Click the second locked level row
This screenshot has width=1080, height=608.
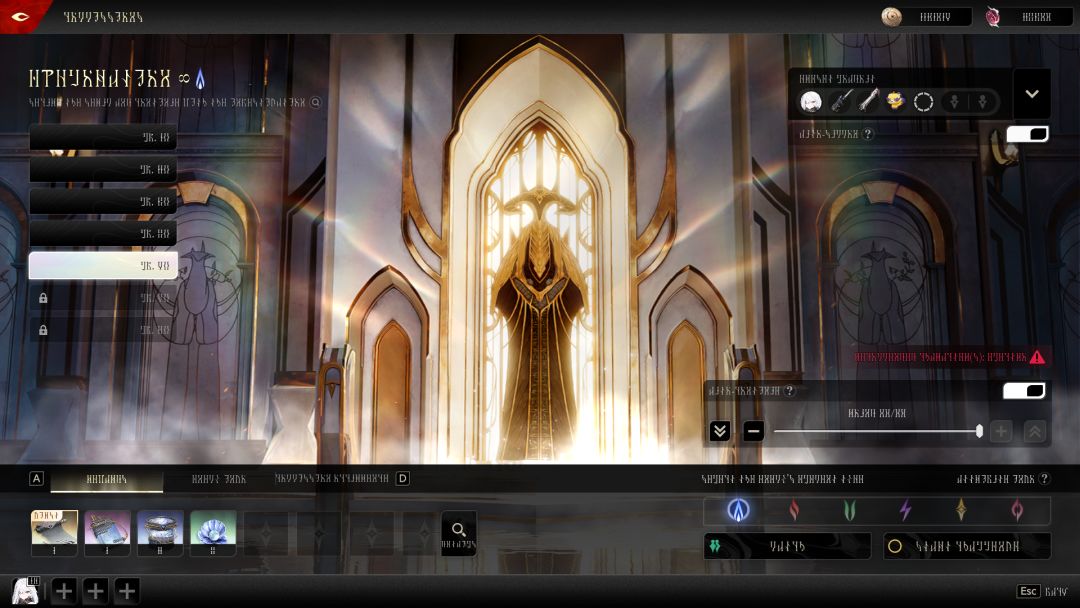103,330
